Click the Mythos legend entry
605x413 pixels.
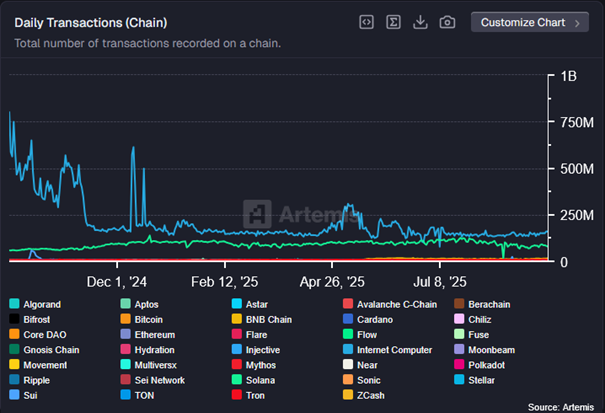[253, 365]
